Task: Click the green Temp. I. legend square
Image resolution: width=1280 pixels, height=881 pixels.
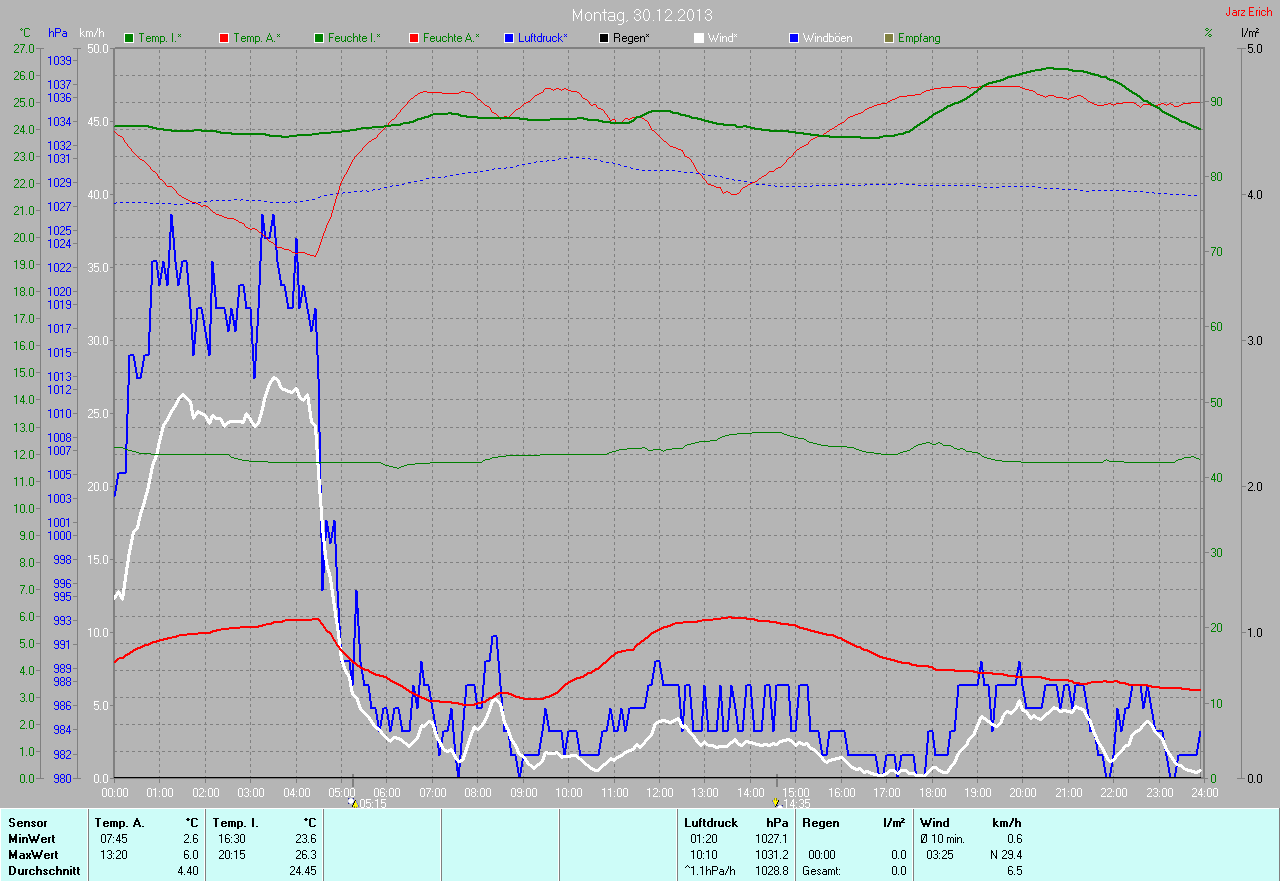Action: [129, 38]
